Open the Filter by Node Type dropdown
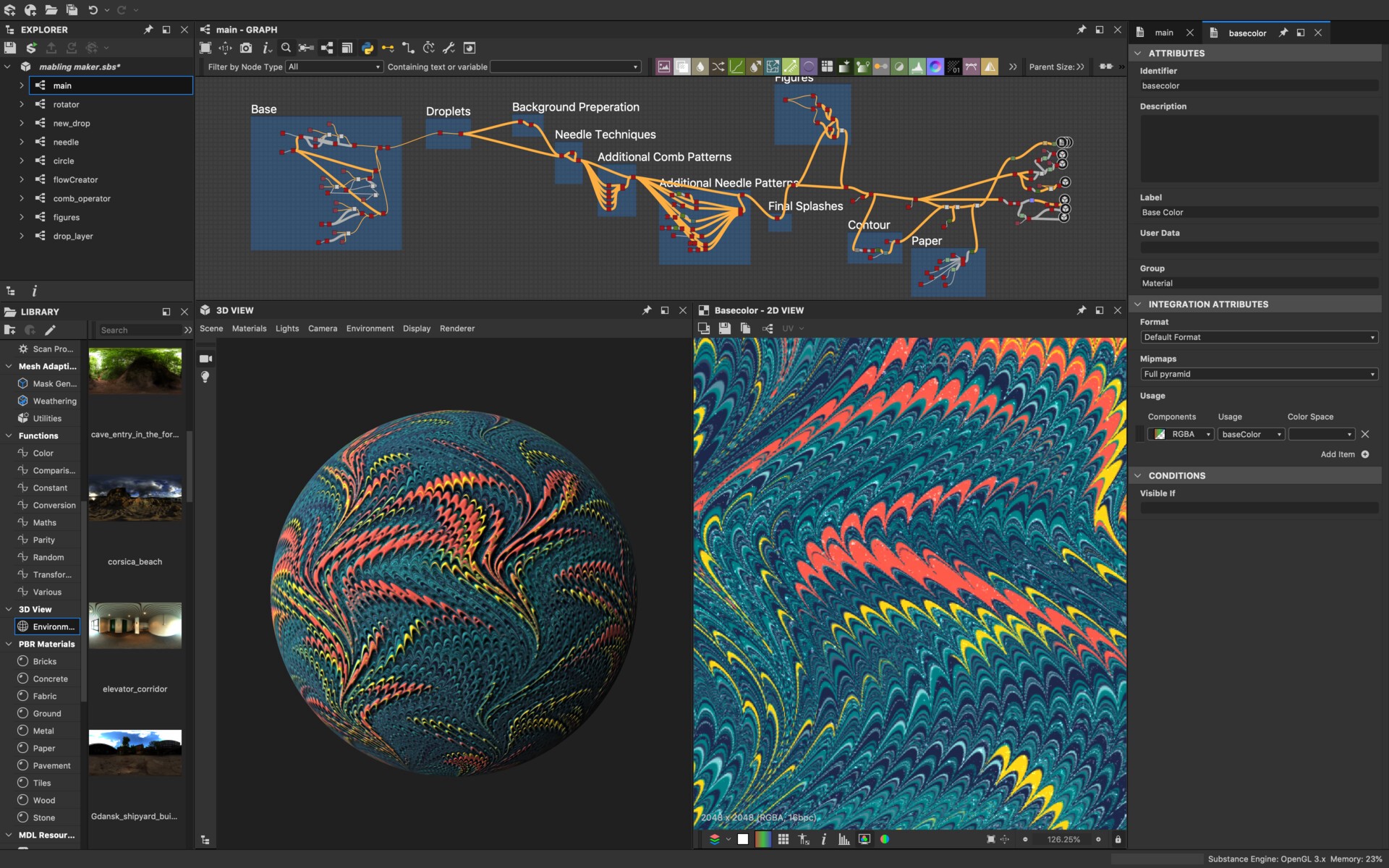 point(334,67)
